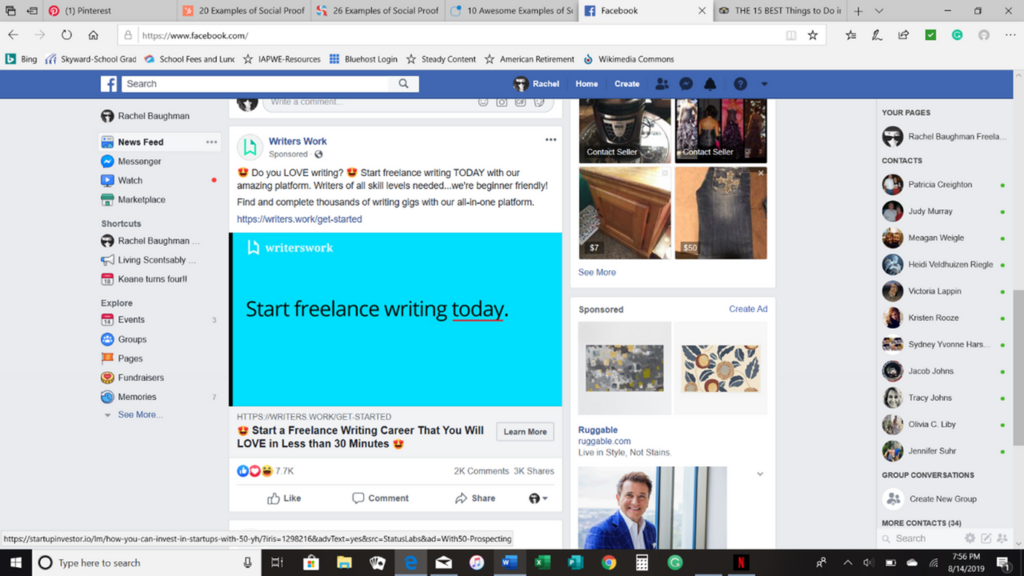Open File Explorer from the taskbar

[x=344, y=562]
